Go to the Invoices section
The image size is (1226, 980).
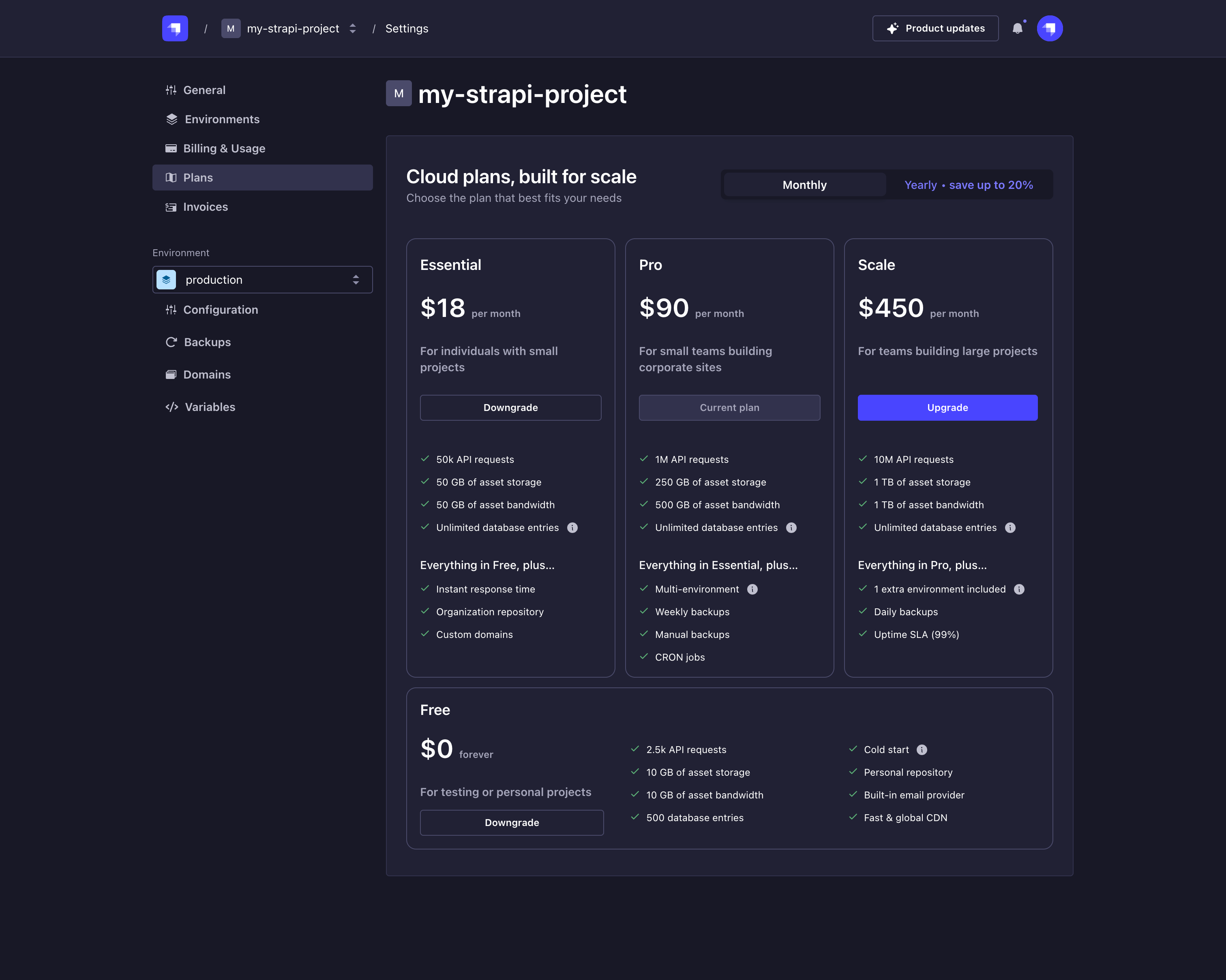coord(205,207)
